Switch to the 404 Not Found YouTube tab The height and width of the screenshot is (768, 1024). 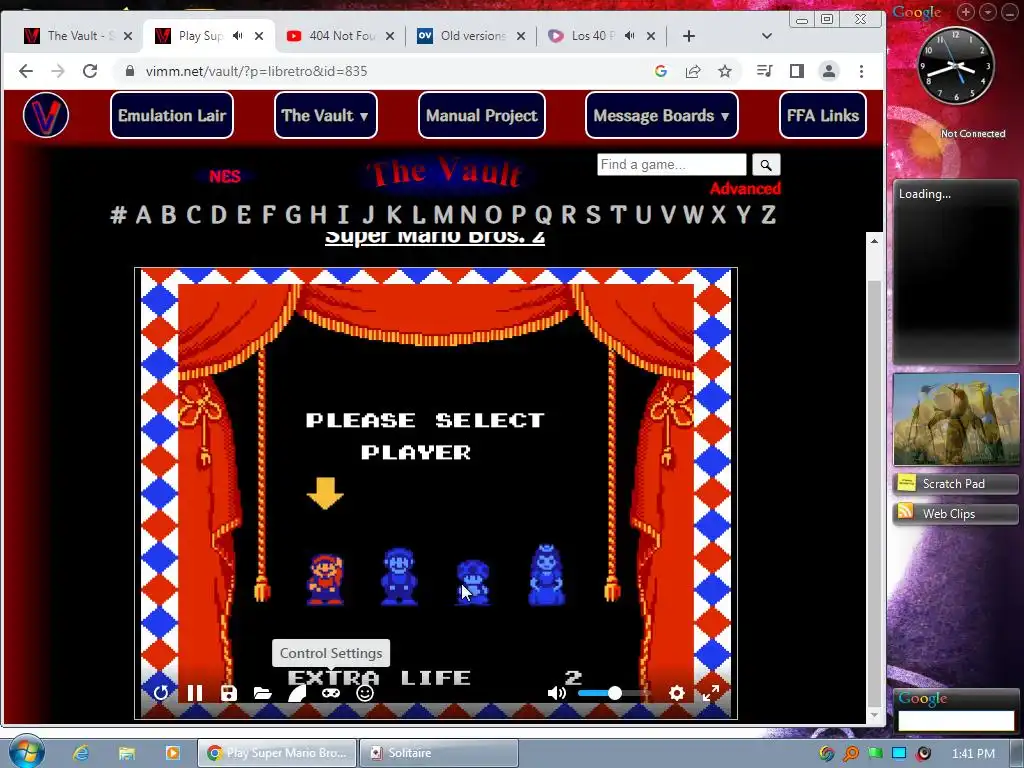click(x=342, y=36)
